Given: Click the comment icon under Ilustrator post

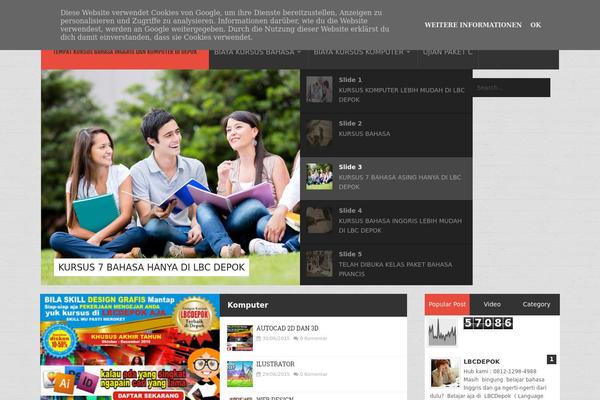Looking at the screenshot, I should click(296, 374).
